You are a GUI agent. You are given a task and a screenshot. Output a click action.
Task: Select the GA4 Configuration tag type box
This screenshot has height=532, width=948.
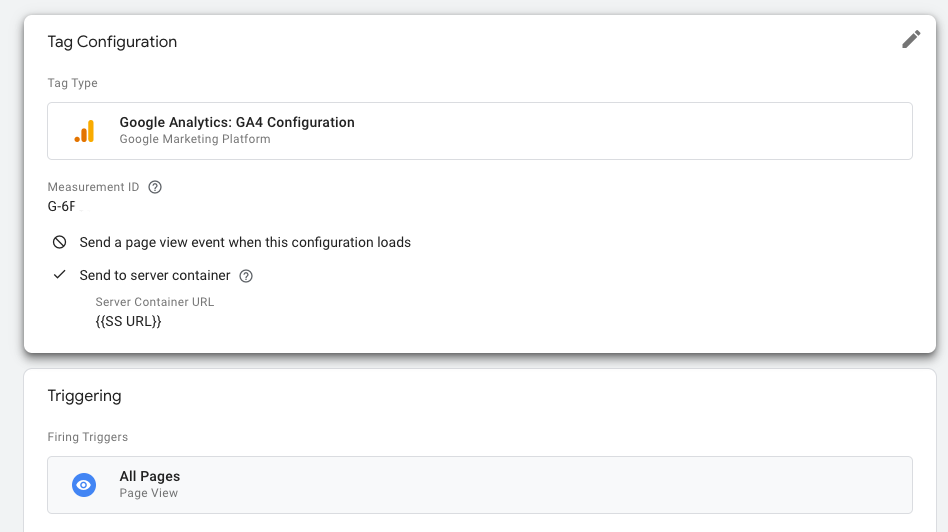[x=479, y=131]
